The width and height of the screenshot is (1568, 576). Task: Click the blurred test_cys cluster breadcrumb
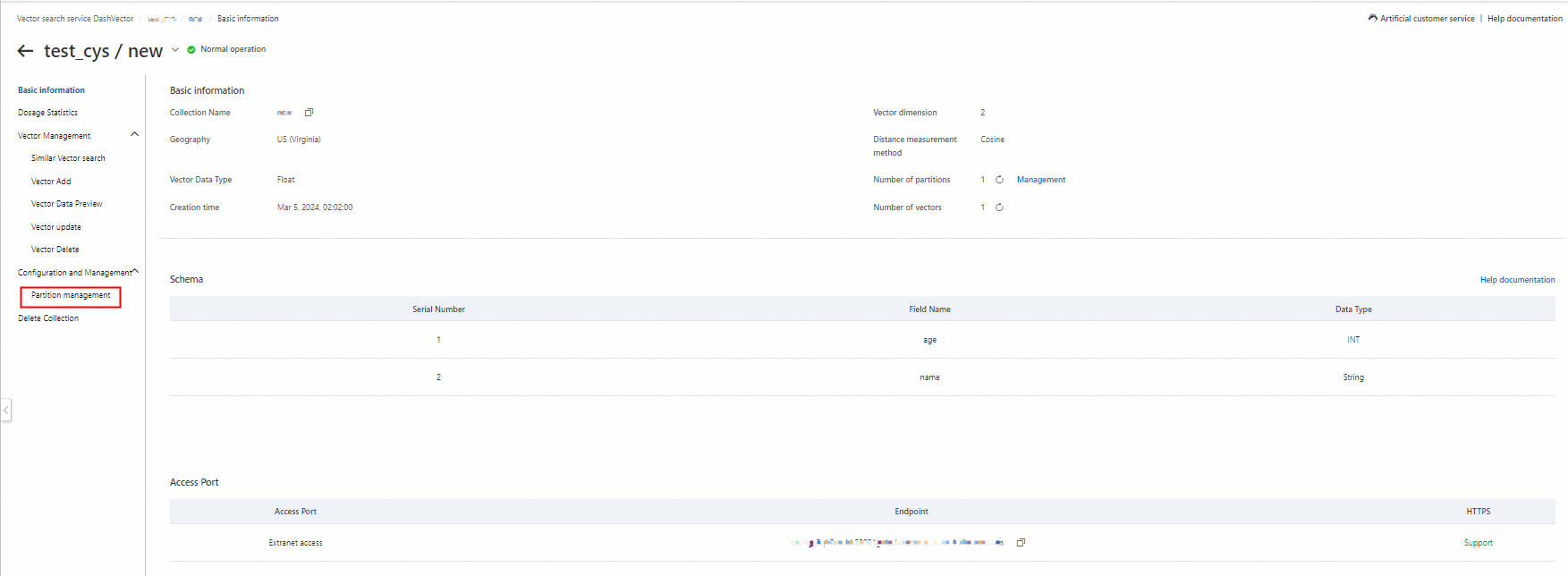tap(162, 19)
